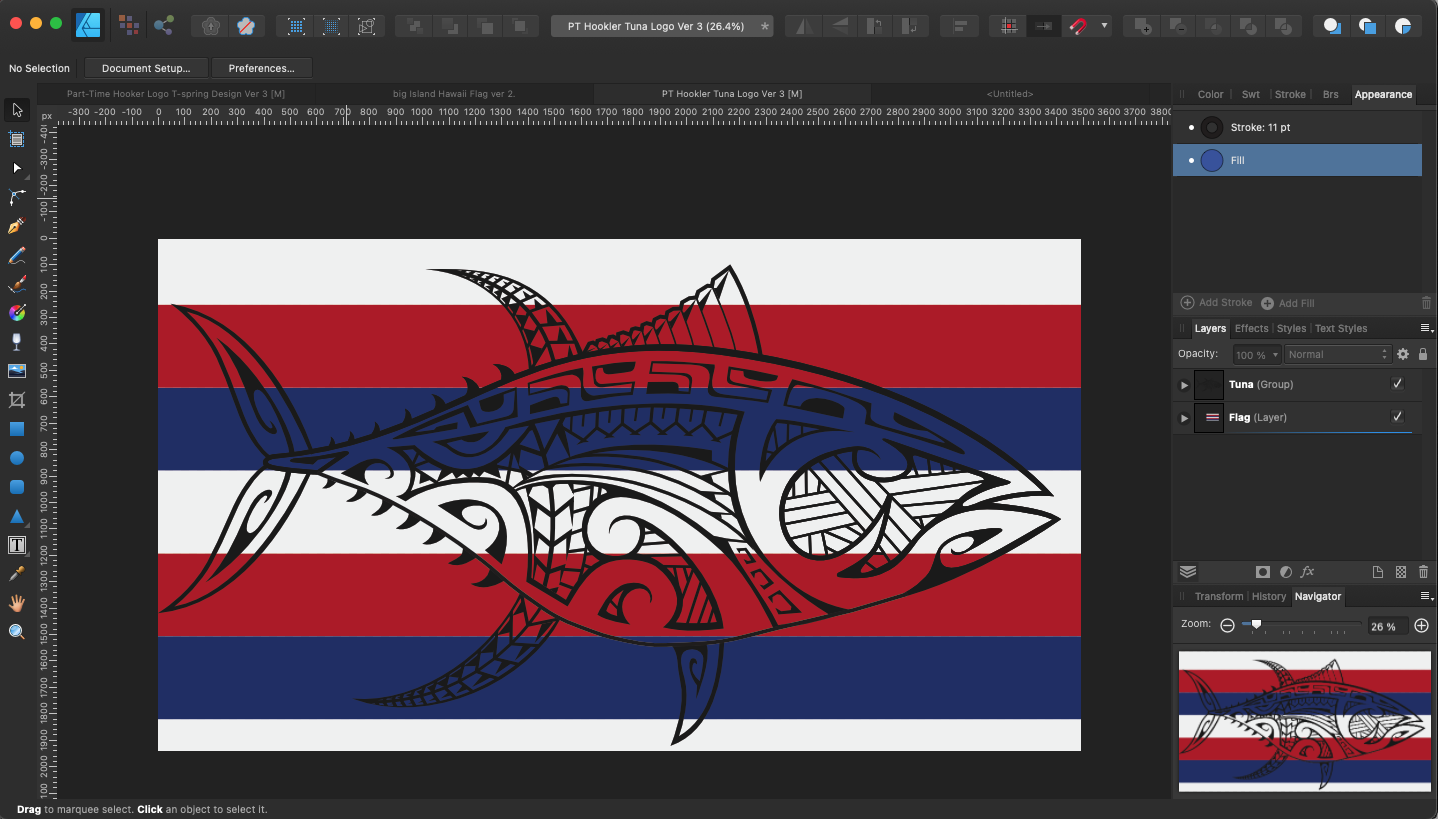This screenshot has width=1438, height=819.
Task: Click the boolean Subtract operation icon
Action: click(1177, 26)
